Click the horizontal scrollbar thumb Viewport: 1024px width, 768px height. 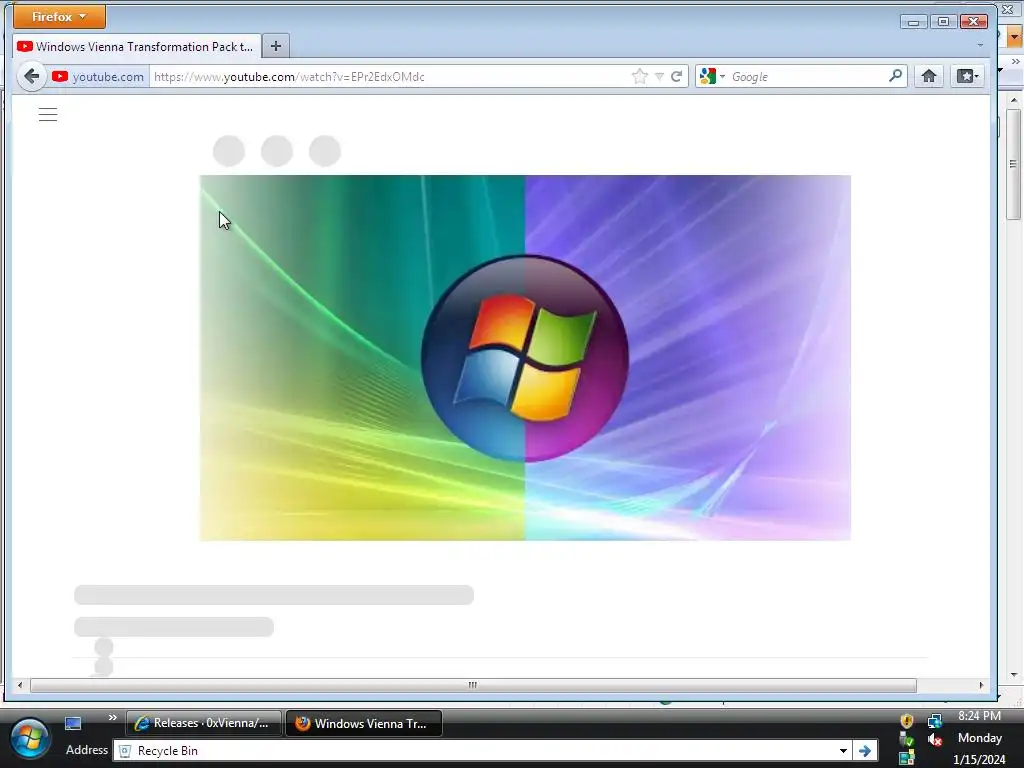coord(473,685)
